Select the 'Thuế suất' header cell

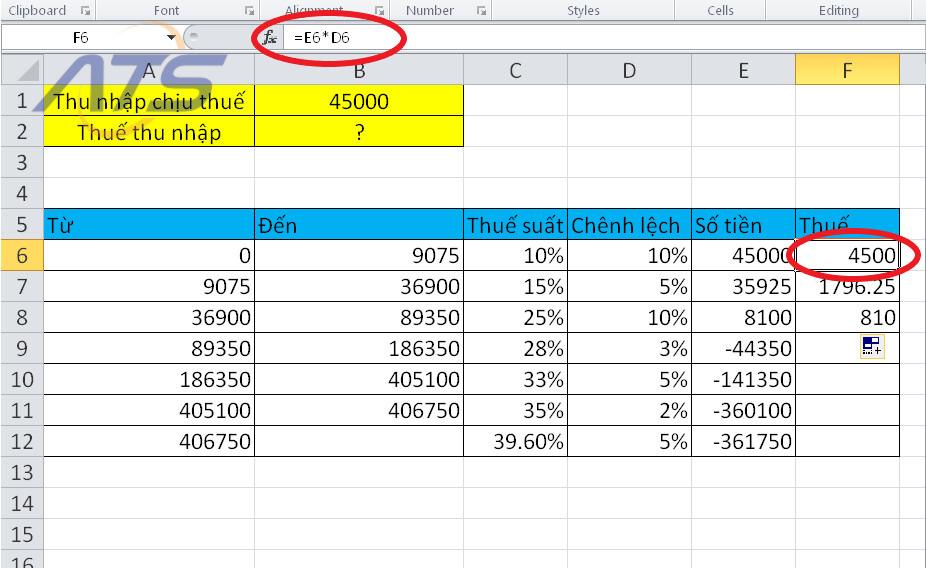tap(515, 225)
